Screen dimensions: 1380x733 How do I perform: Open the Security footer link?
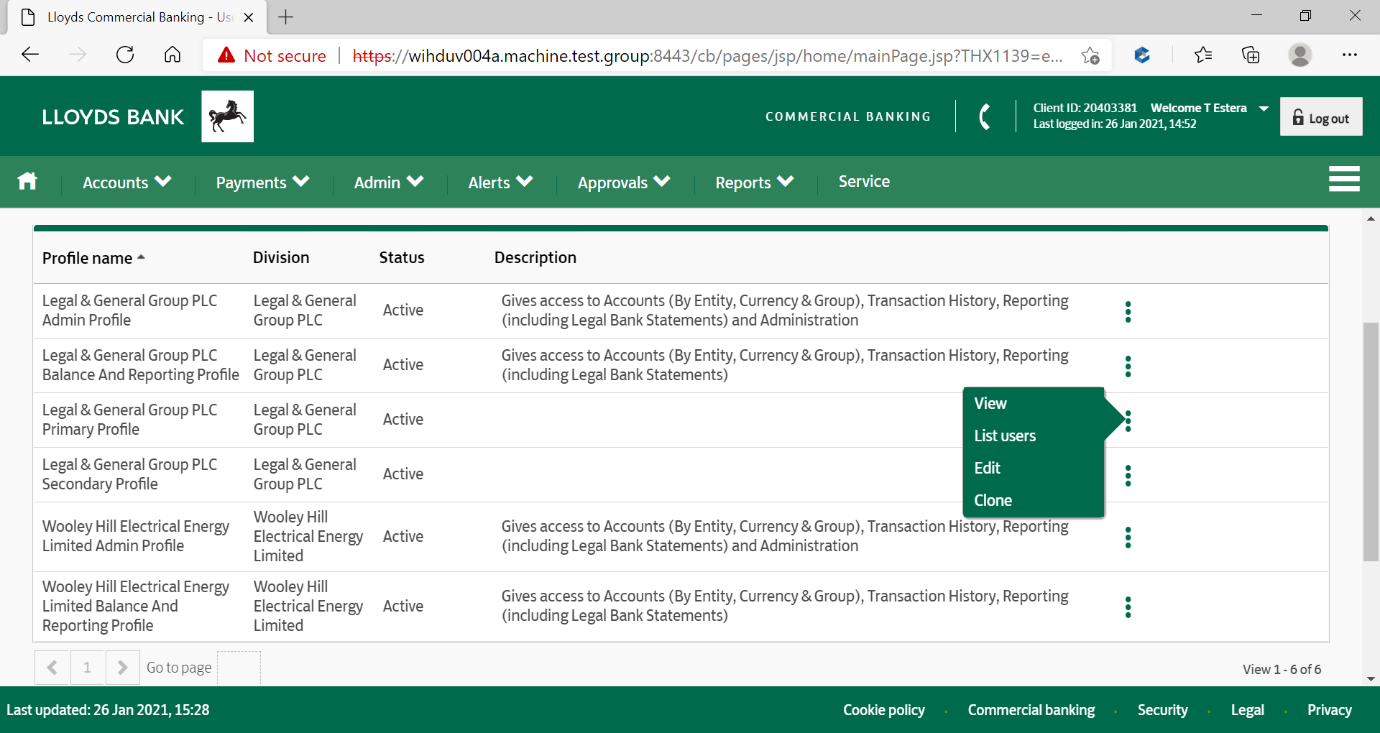point(1162,710)
